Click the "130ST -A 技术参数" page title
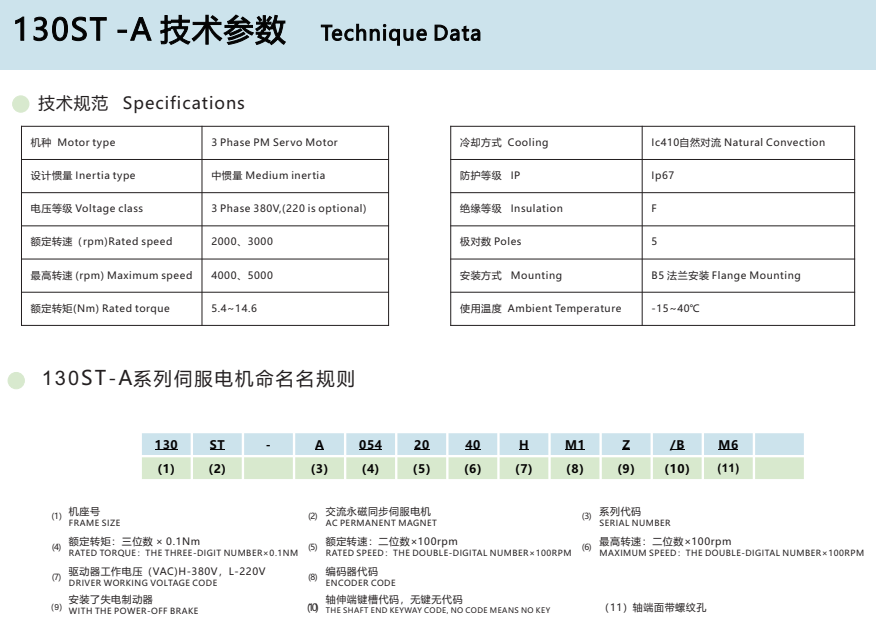876x623 pixels. (x=150, y=32)
